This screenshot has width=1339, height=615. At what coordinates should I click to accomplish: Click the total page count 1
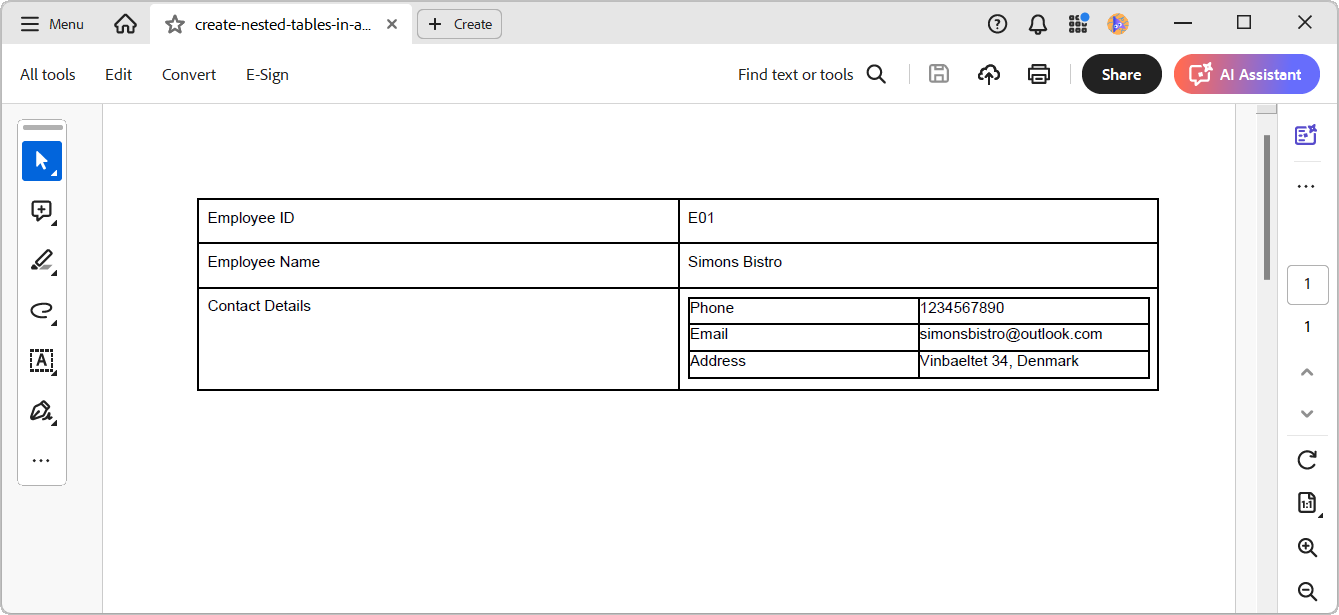(1307, 327)
